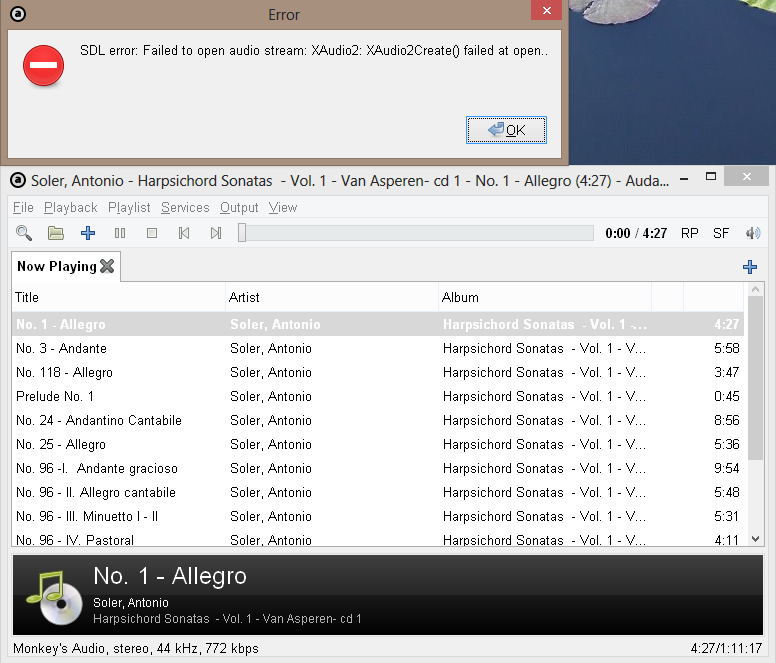Select the track No. 1 - Allegro row
This screenshot has width=776, height=663.
[x=378, y=324]
